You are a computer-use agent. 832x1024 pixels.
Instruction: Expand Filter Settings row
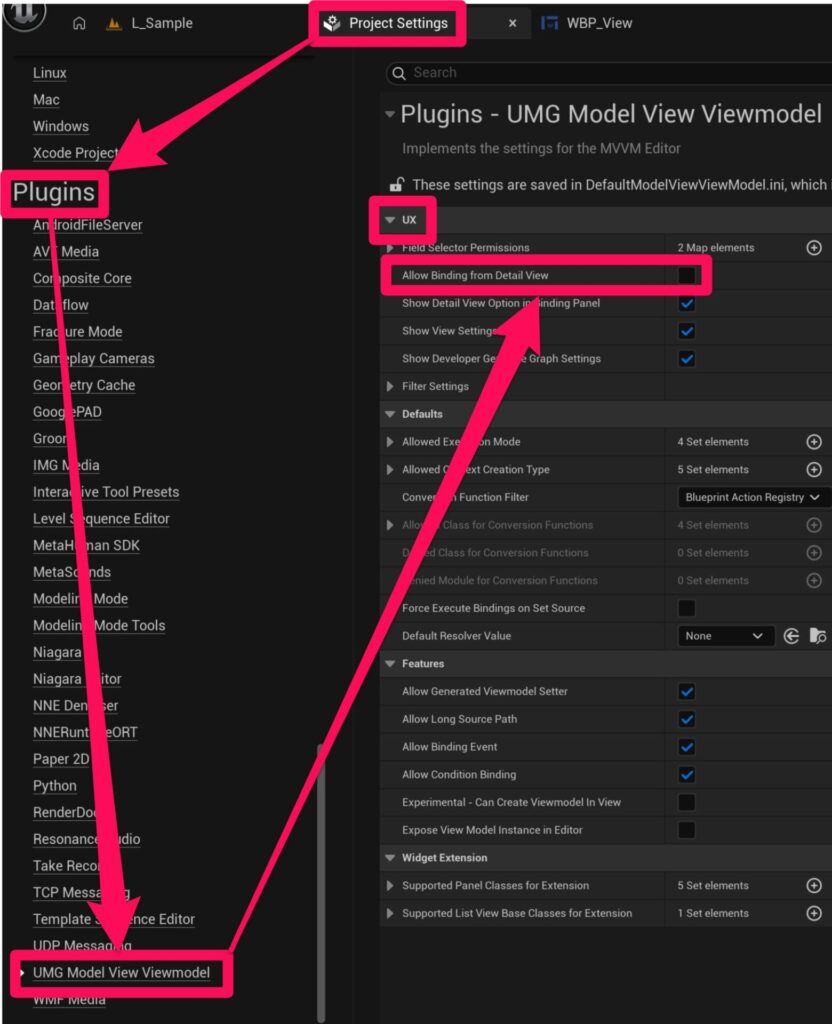click(390, 386)
